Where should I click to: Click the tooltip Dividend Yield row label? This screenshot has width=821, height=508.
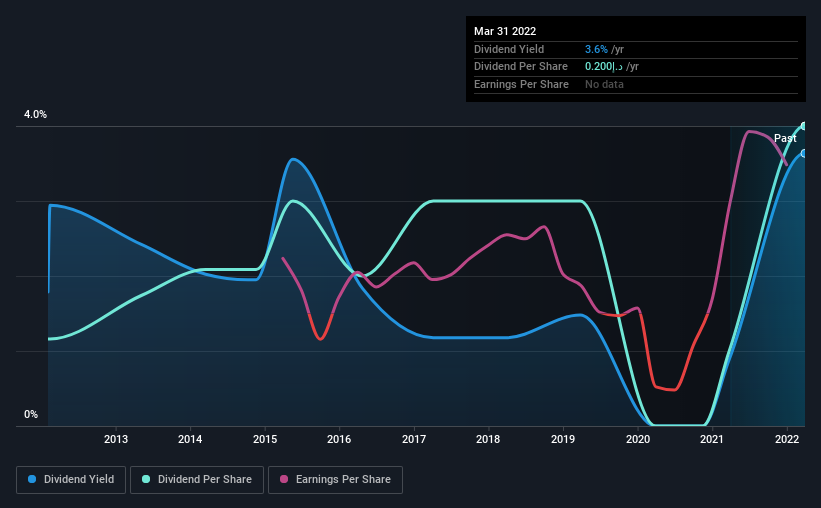click(509, 49)
